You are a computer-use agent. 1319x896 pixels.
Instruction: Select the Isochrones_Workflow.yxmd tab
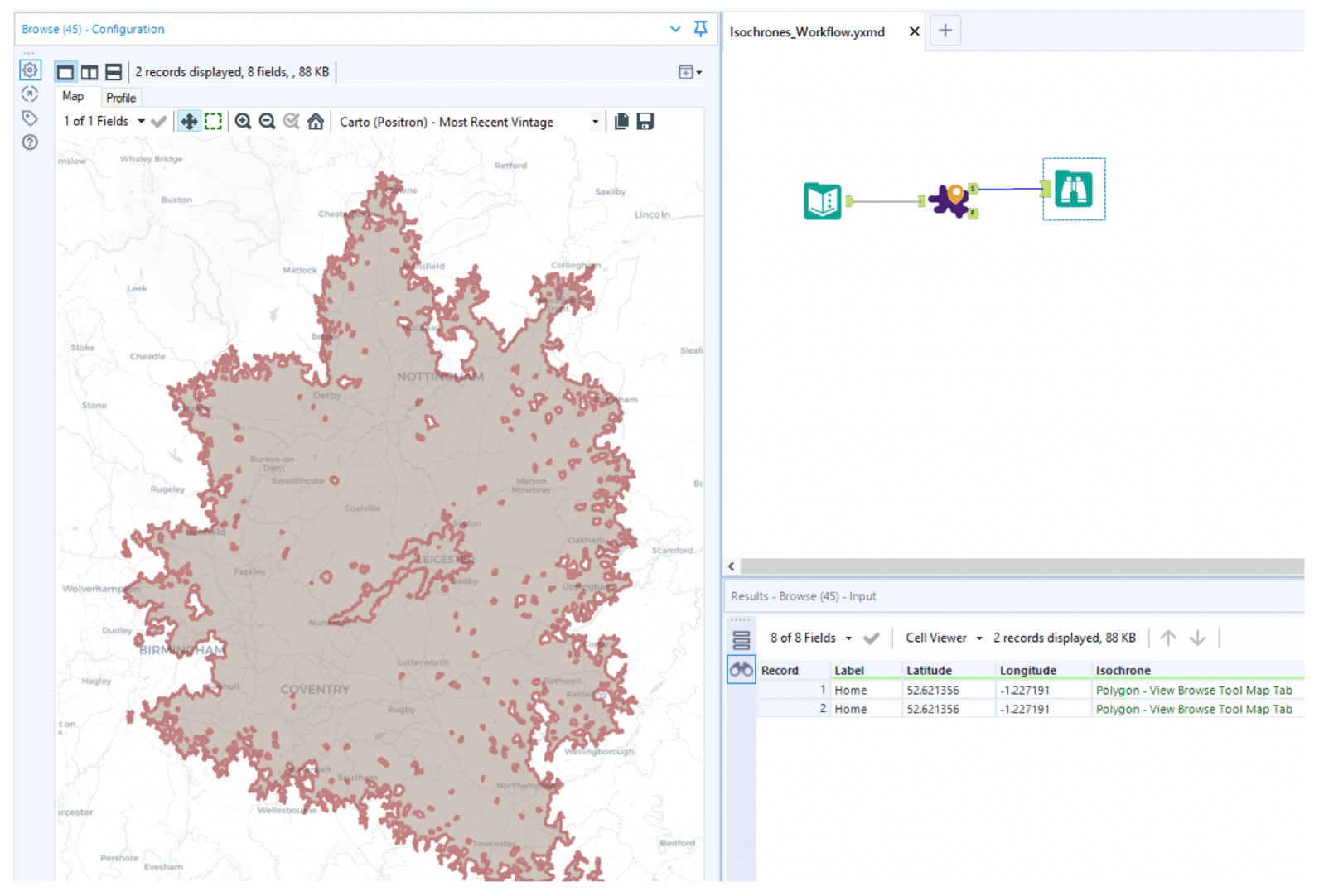pyautogui.click(x=807, y=32)
